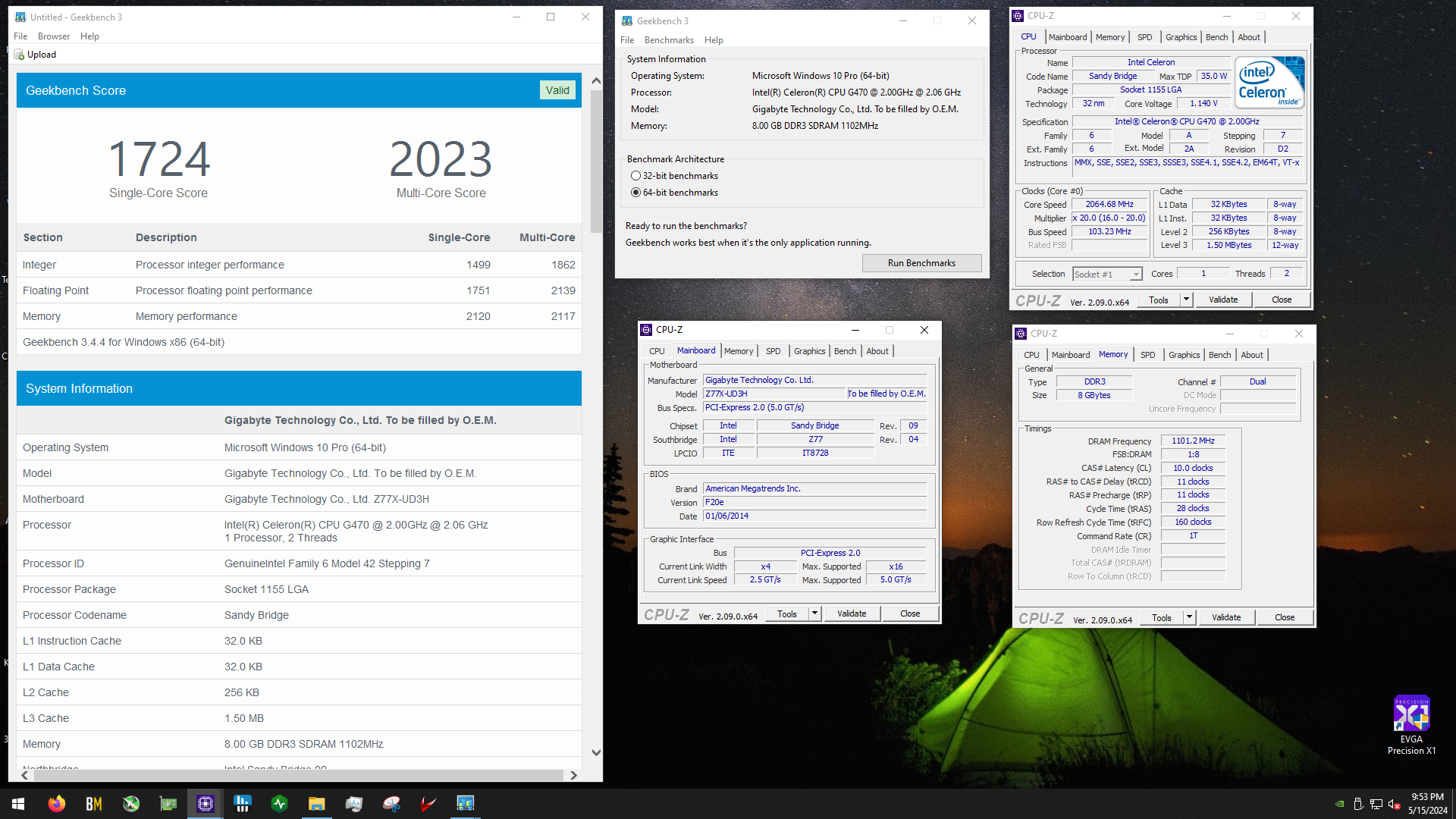Click the Z77X-UD3H model field in CPU-Z
This screenshot has width=1456, height=819.
point(774,394)
